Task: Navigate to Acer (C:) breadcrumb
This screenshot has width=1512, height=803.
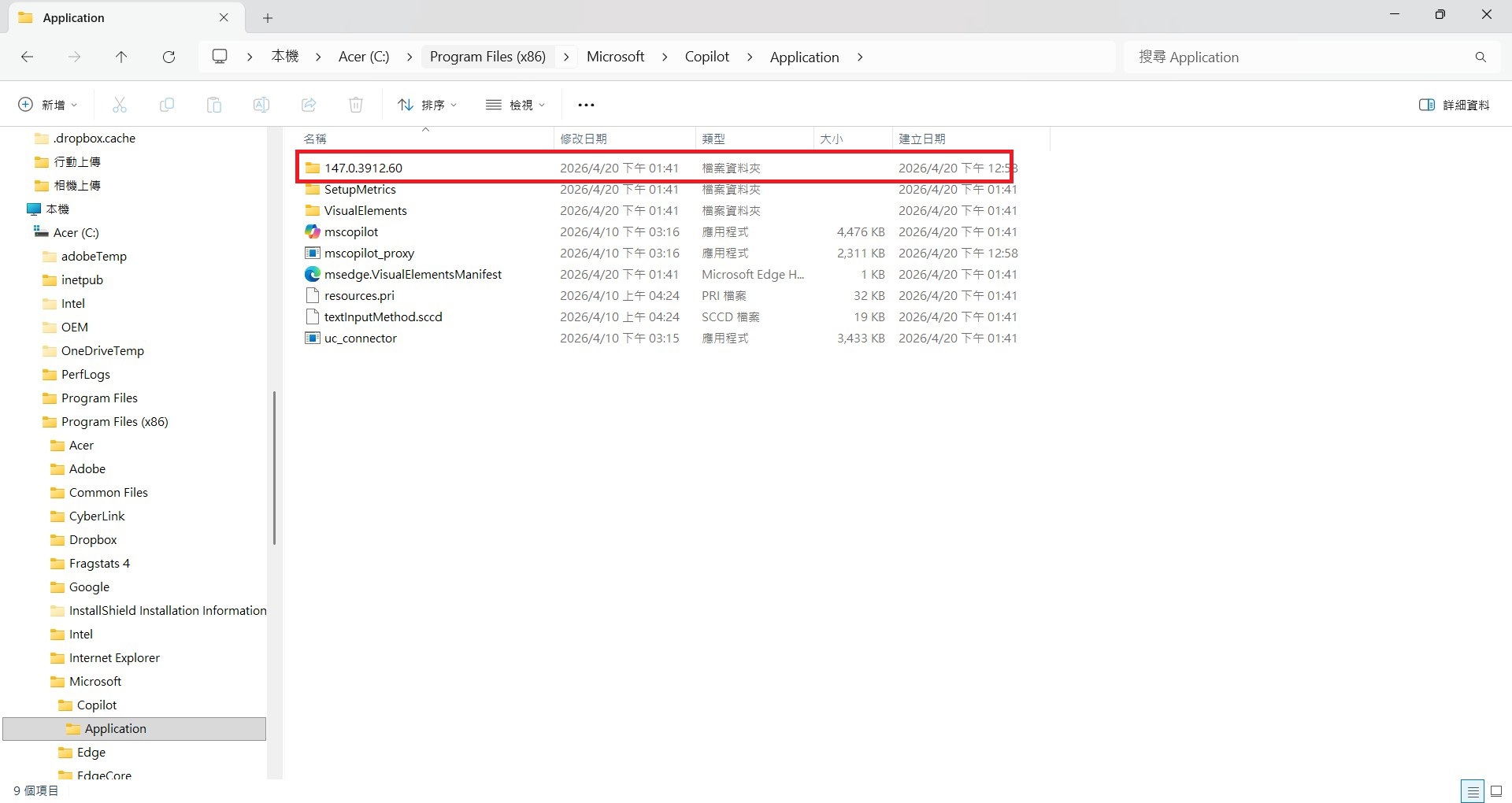Action: coord(364,57)
